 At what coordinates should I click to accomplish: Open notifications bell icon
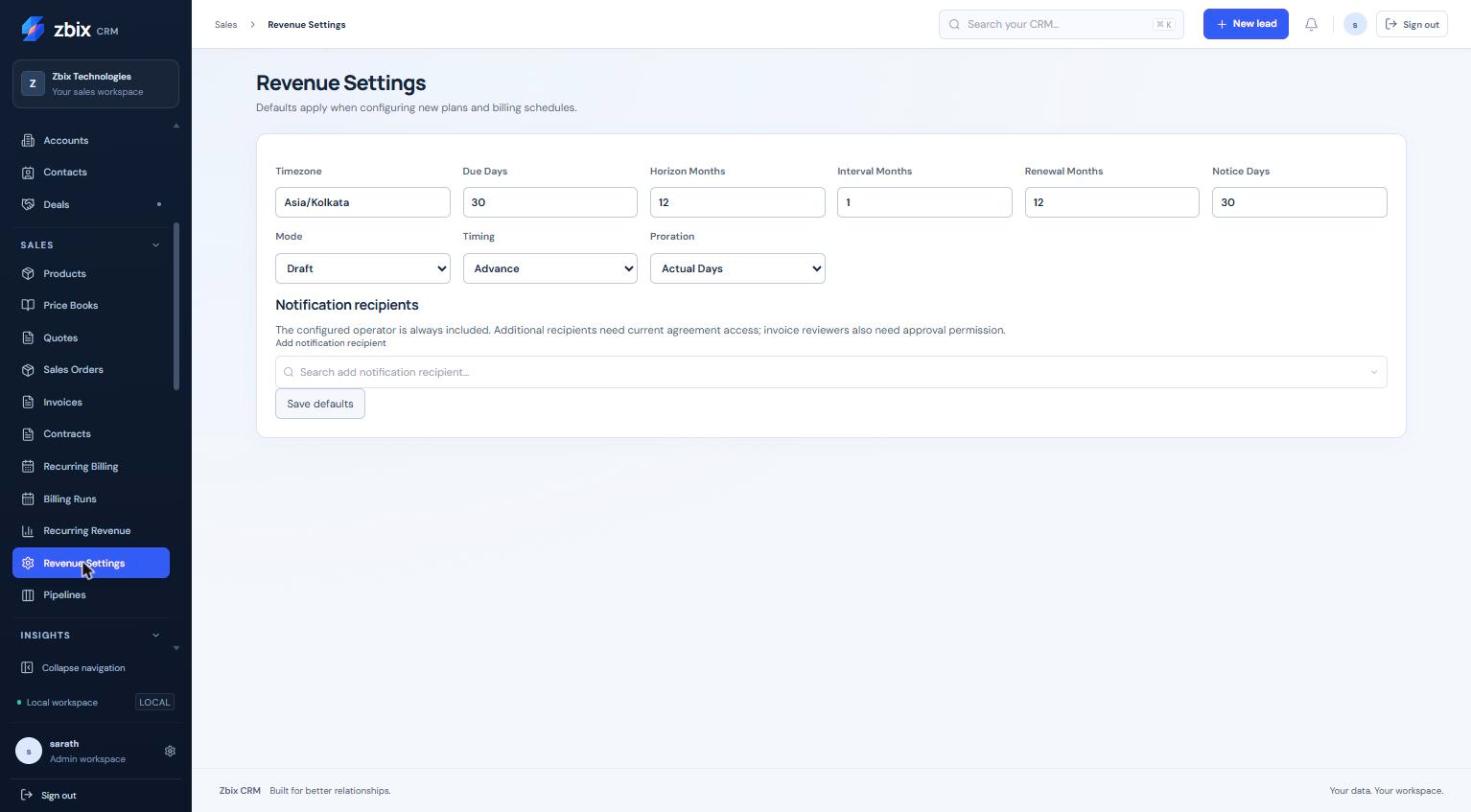coord(1311,24)
